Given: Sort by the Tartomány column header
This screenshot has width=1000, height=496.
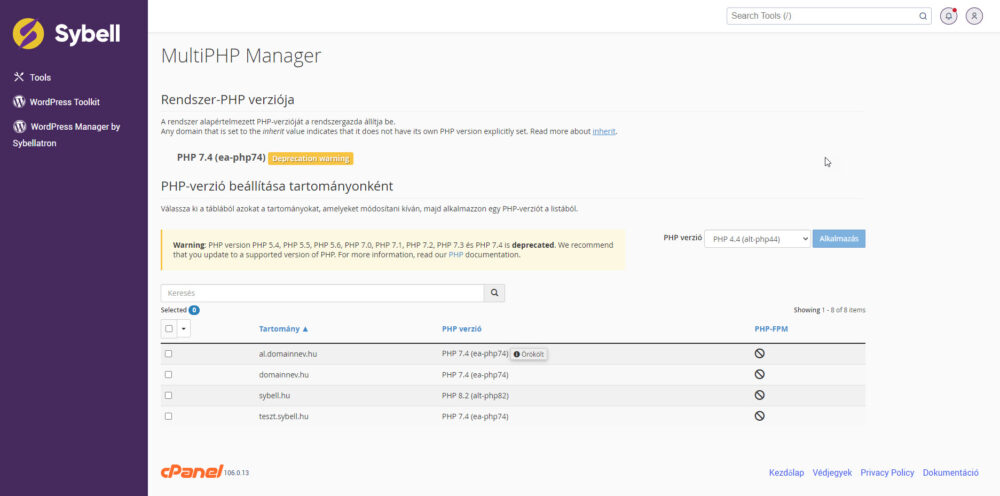Looking at the screenshot, I should tap(283, 328).
